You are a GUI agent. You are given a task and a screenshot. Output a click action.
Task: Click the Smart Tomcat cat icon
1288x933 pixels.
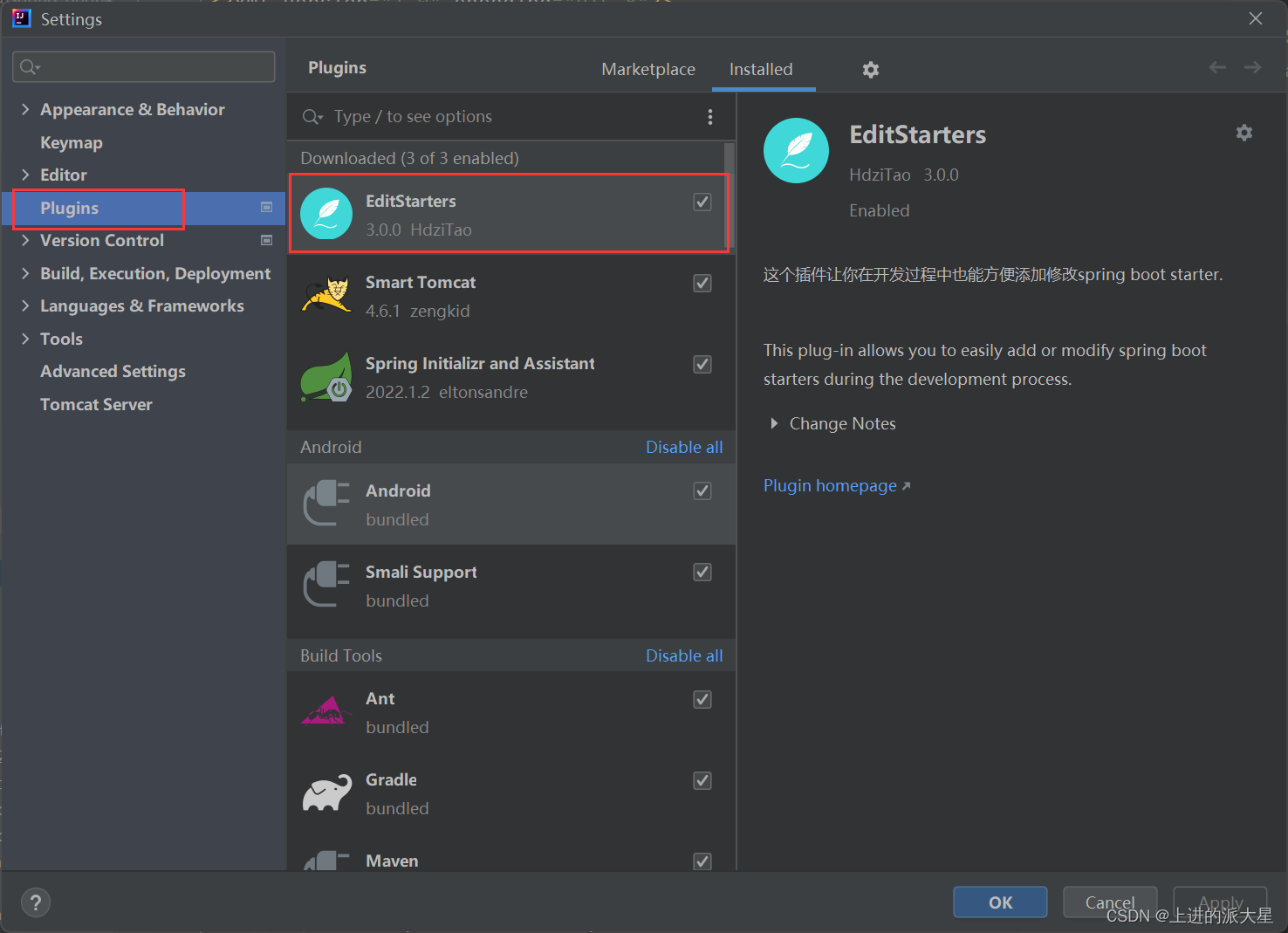[326, 294]
